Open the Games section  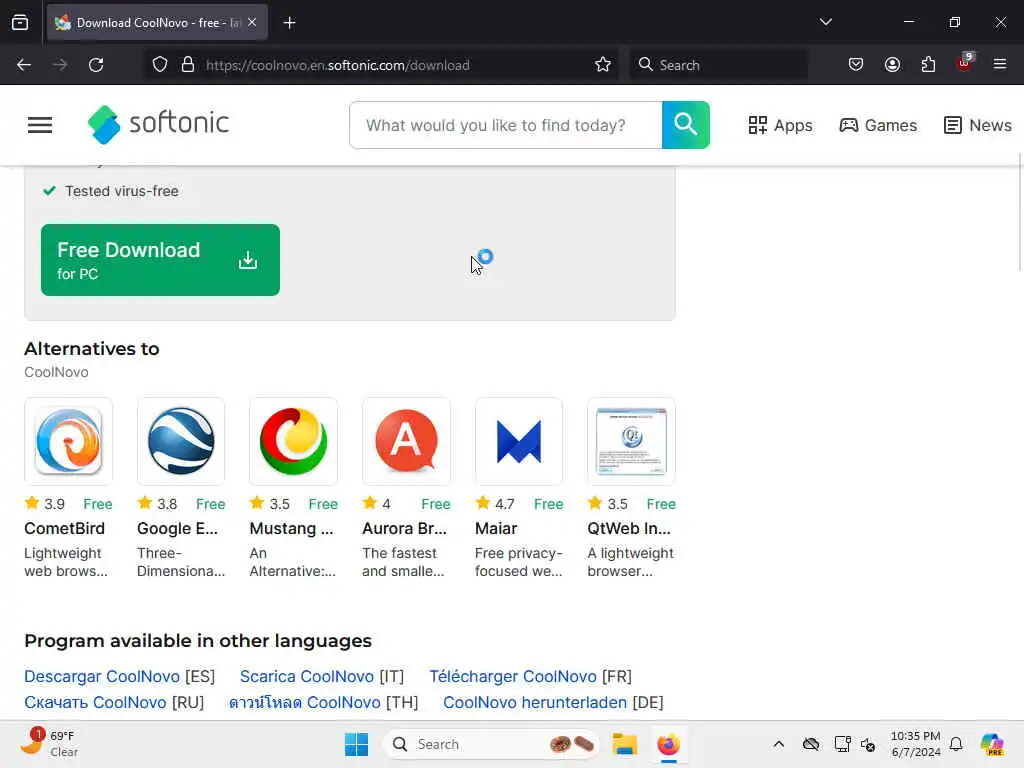pyautogui.click(x=878, y=125)
